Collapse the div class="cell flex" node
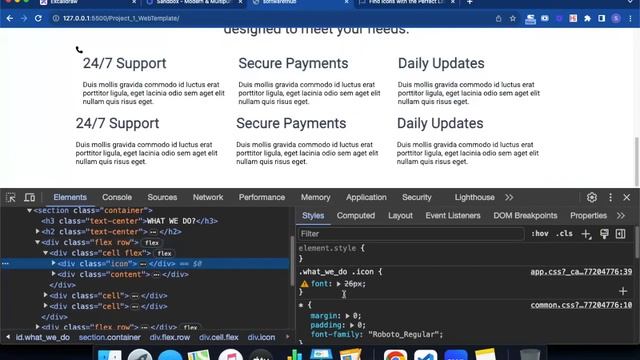The height and width of the screenshot is (360, 640). point(46,253)
